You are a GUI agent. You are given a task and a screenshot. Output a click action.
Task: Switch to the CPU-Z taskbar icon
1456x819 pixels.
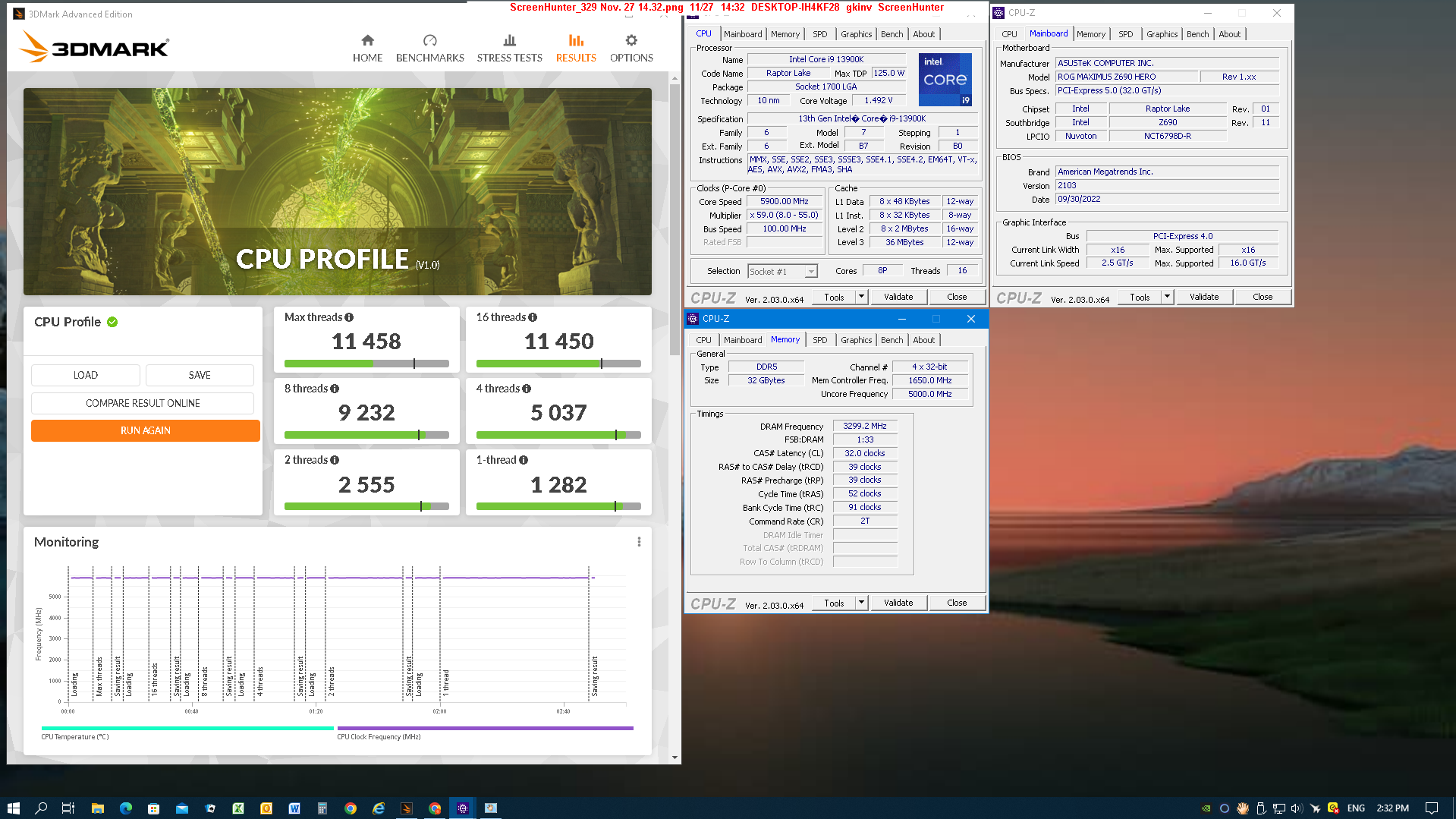[463, 808]
